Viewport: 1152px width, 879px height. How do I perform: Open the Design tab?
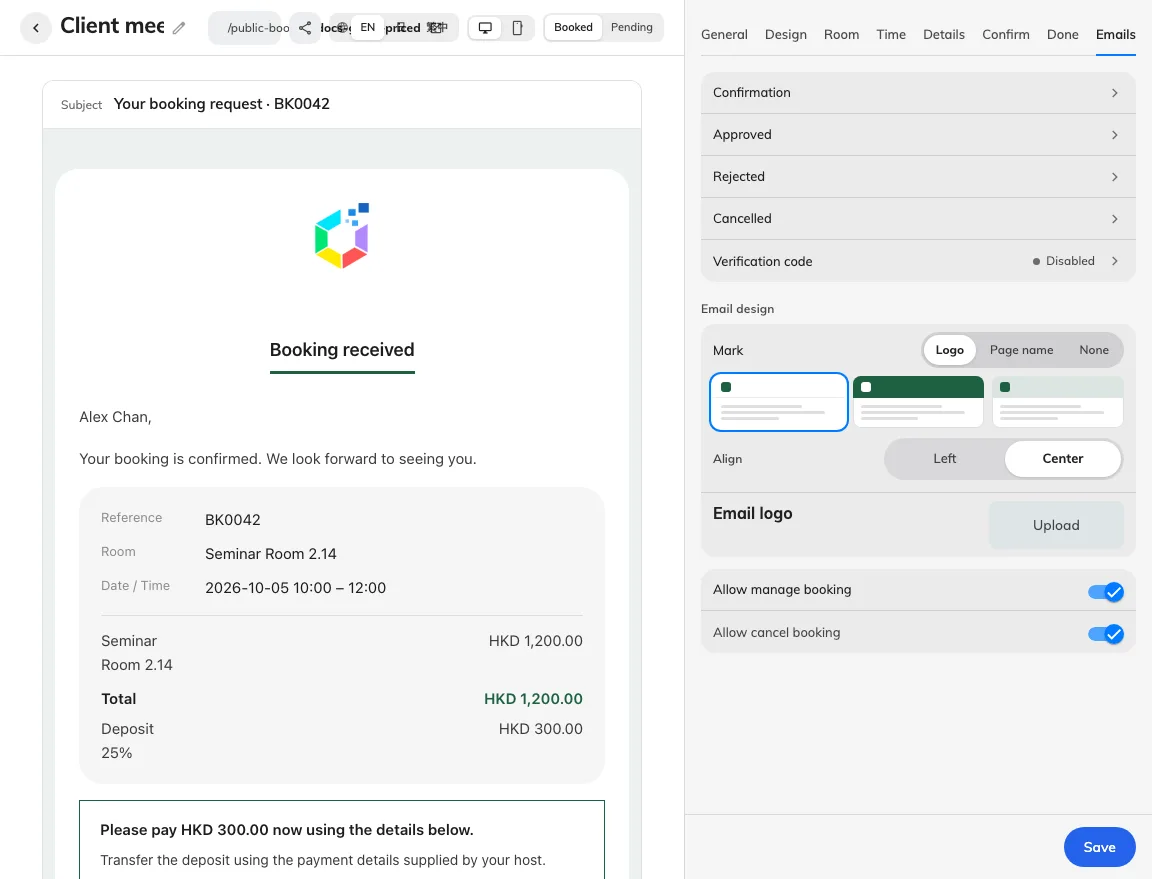click(785, 35)
